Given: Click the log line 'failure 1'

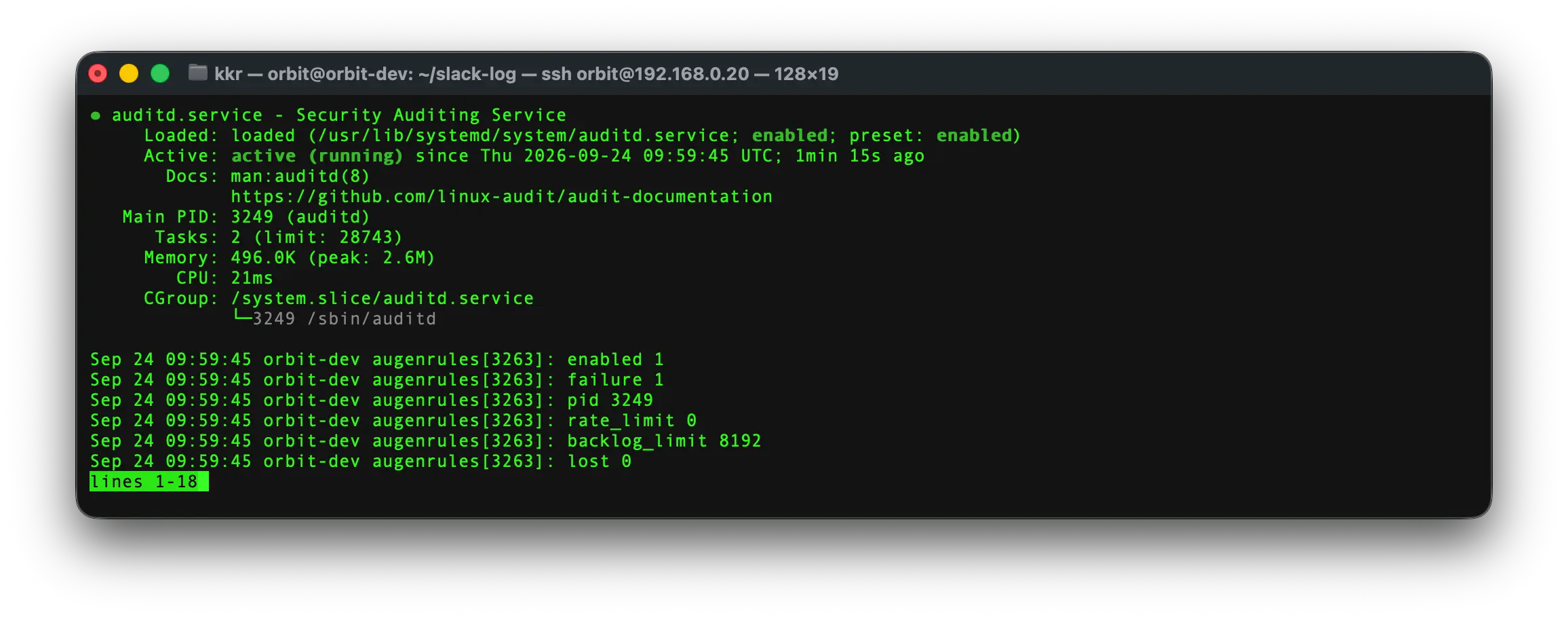Looking at the screenshot, I should click(x=377, y=380).
